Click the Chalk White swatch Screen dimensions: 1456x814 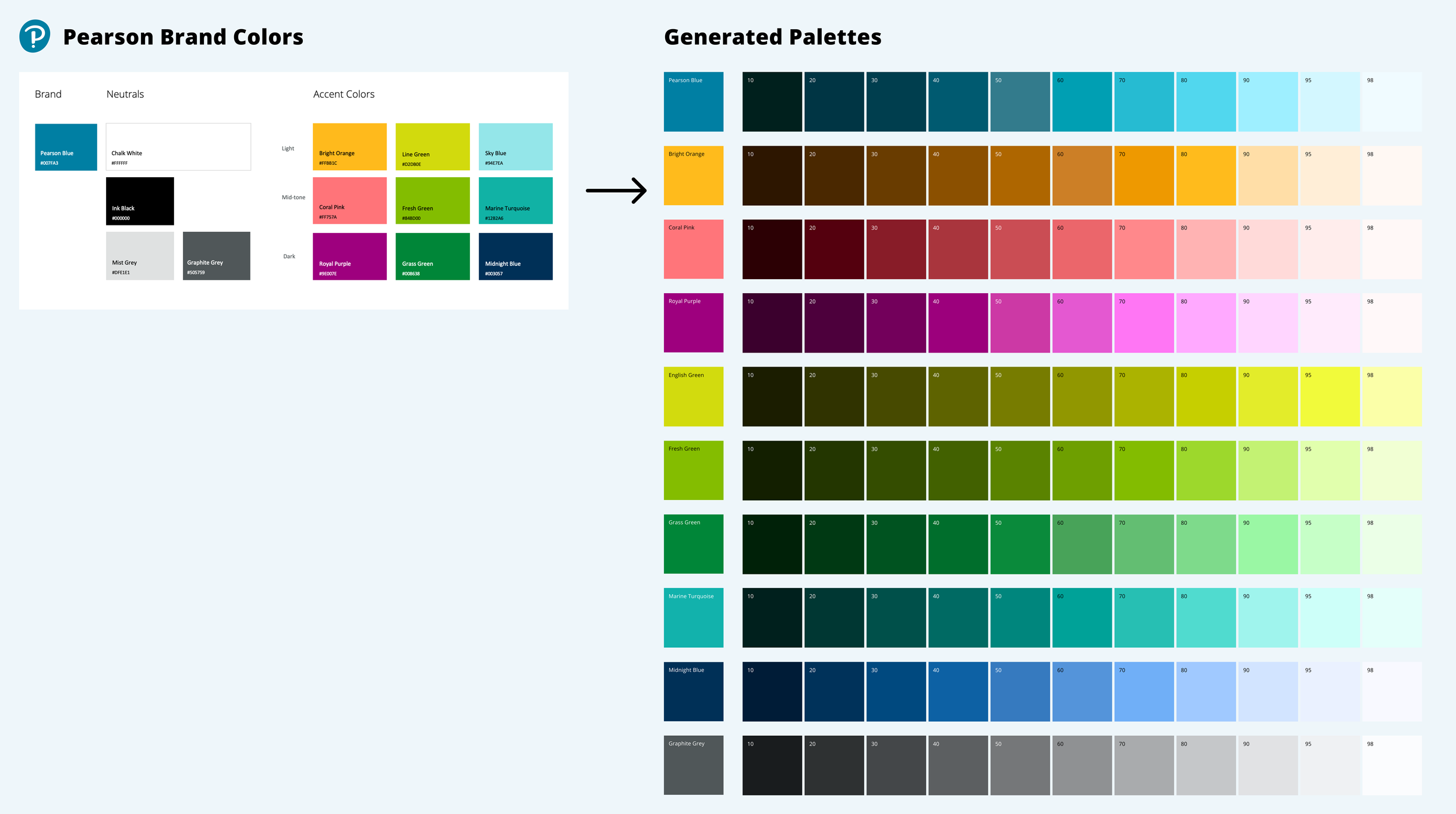coord(178,146)
